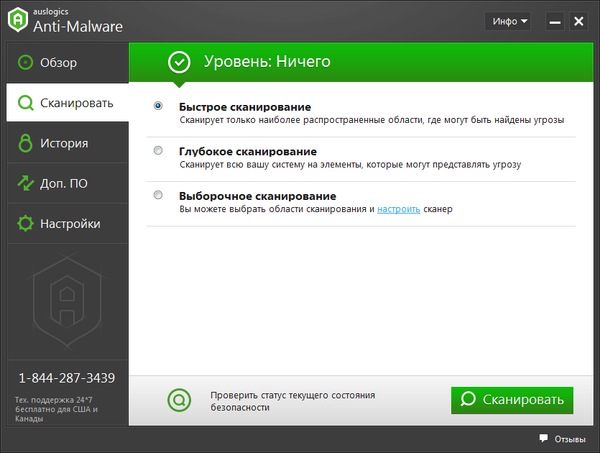Click the round scan status icon at bottom
Image resolution: width=600 pixels, height=453 pixels.
[179, 400]
